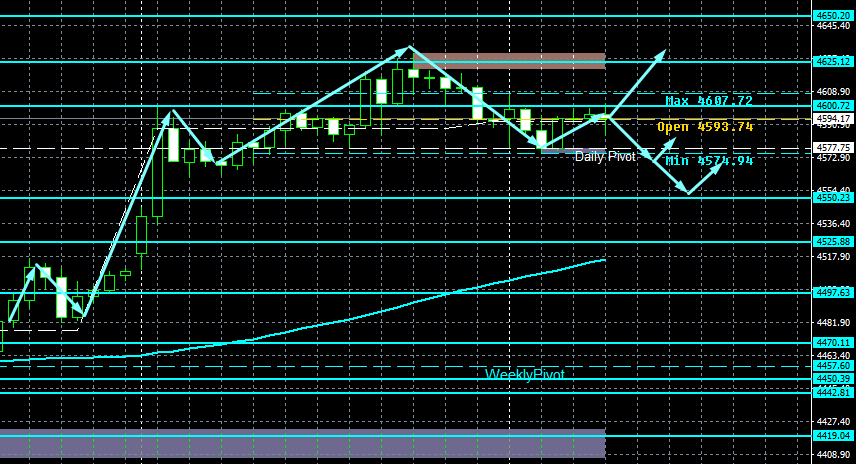Select the current price 4594.17 label

(x=834, y=118)
